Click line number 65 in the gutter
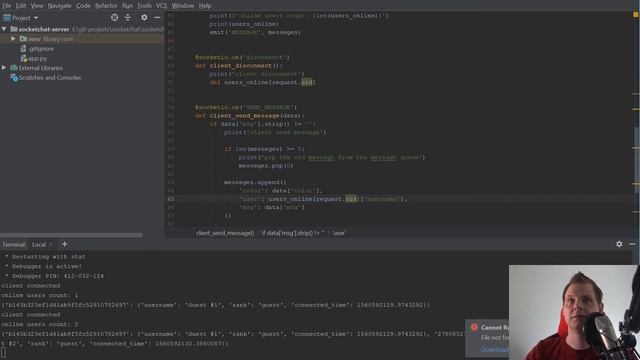Screen dimensions: 640x360 pyautogui.click(x=171, y=199)
